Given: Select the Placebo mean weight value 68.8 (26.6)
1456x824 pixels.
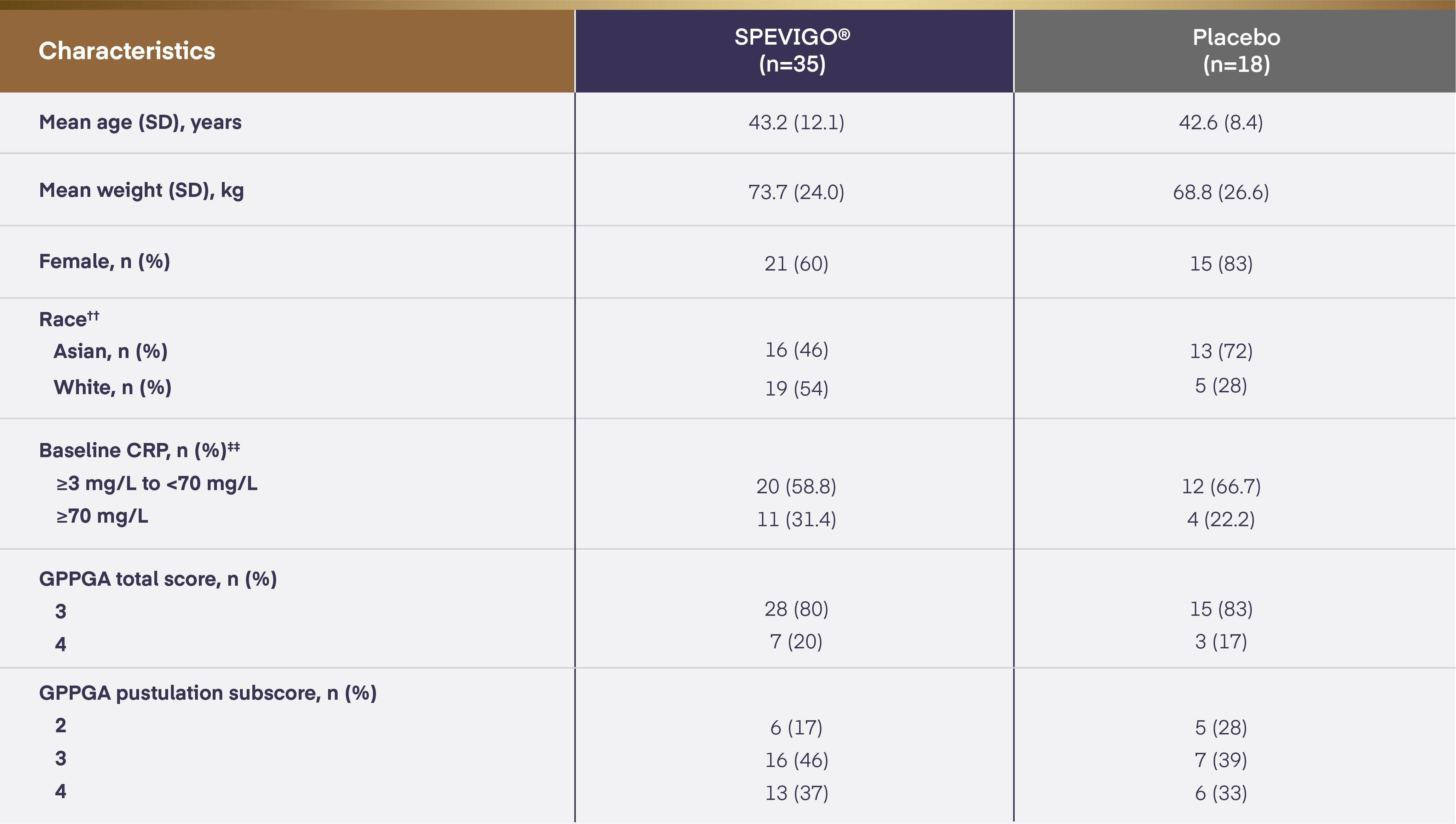Looking at the screenshot, I should pos(1221,192).
